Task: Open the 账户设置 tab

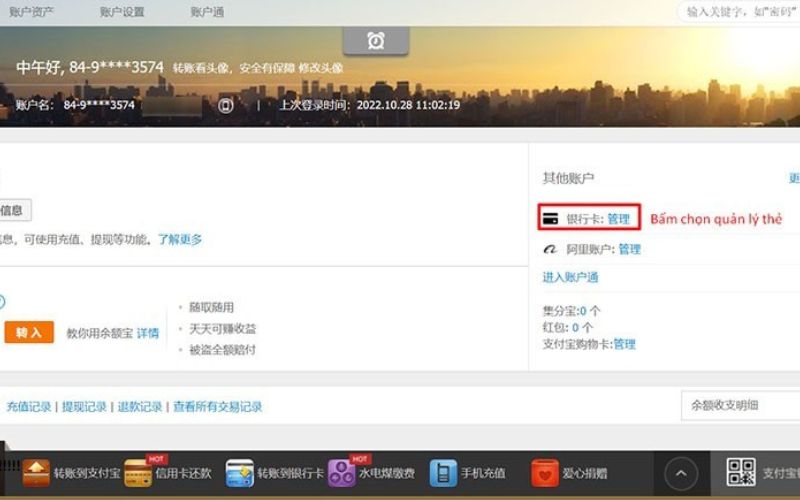Action: coord(122,12)
